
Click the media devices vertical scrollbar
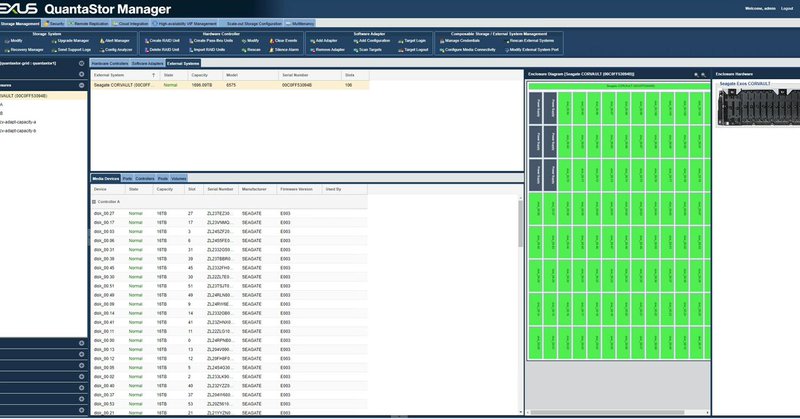[x=520, y=223]
